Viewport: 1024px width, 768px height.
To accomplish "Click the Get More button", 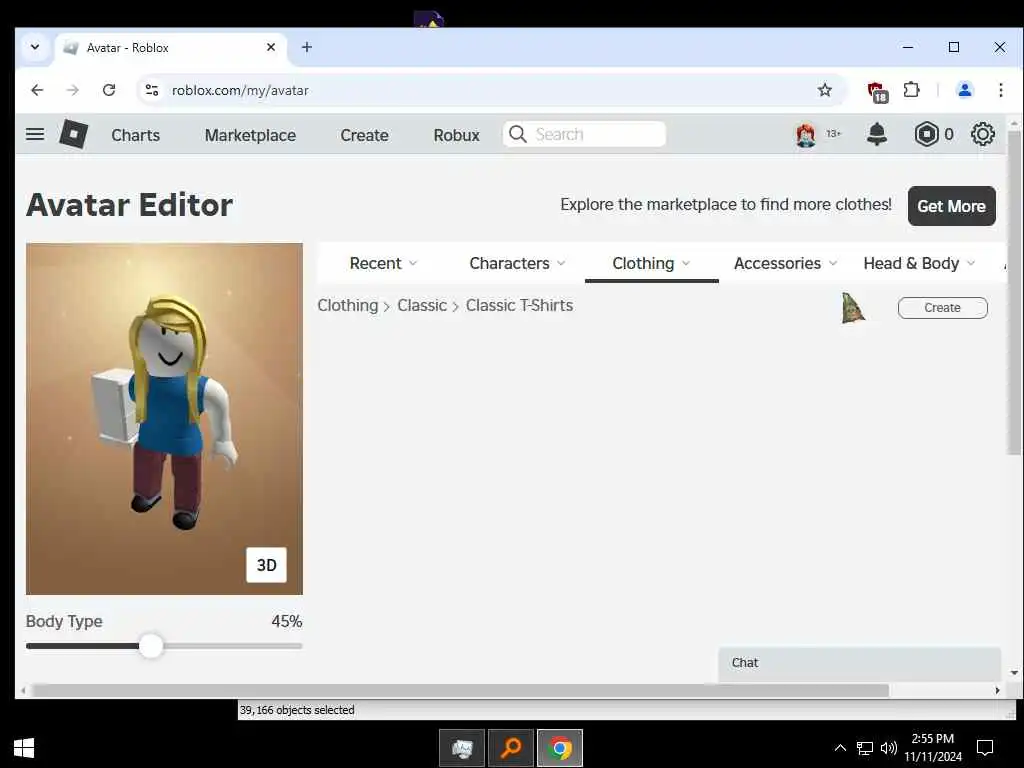I will pos(952,206).
